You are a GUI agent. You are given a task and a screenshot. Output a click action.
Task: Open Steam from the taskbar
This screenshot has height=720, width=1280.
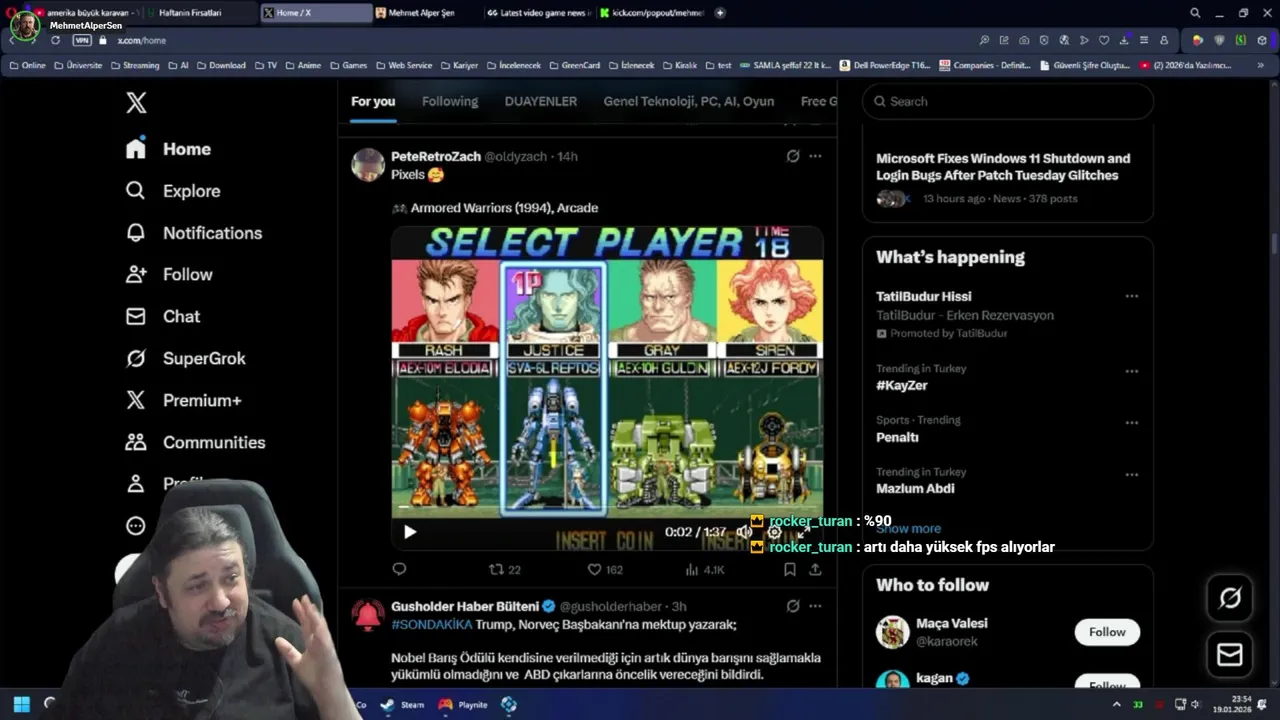pos(402,704)
